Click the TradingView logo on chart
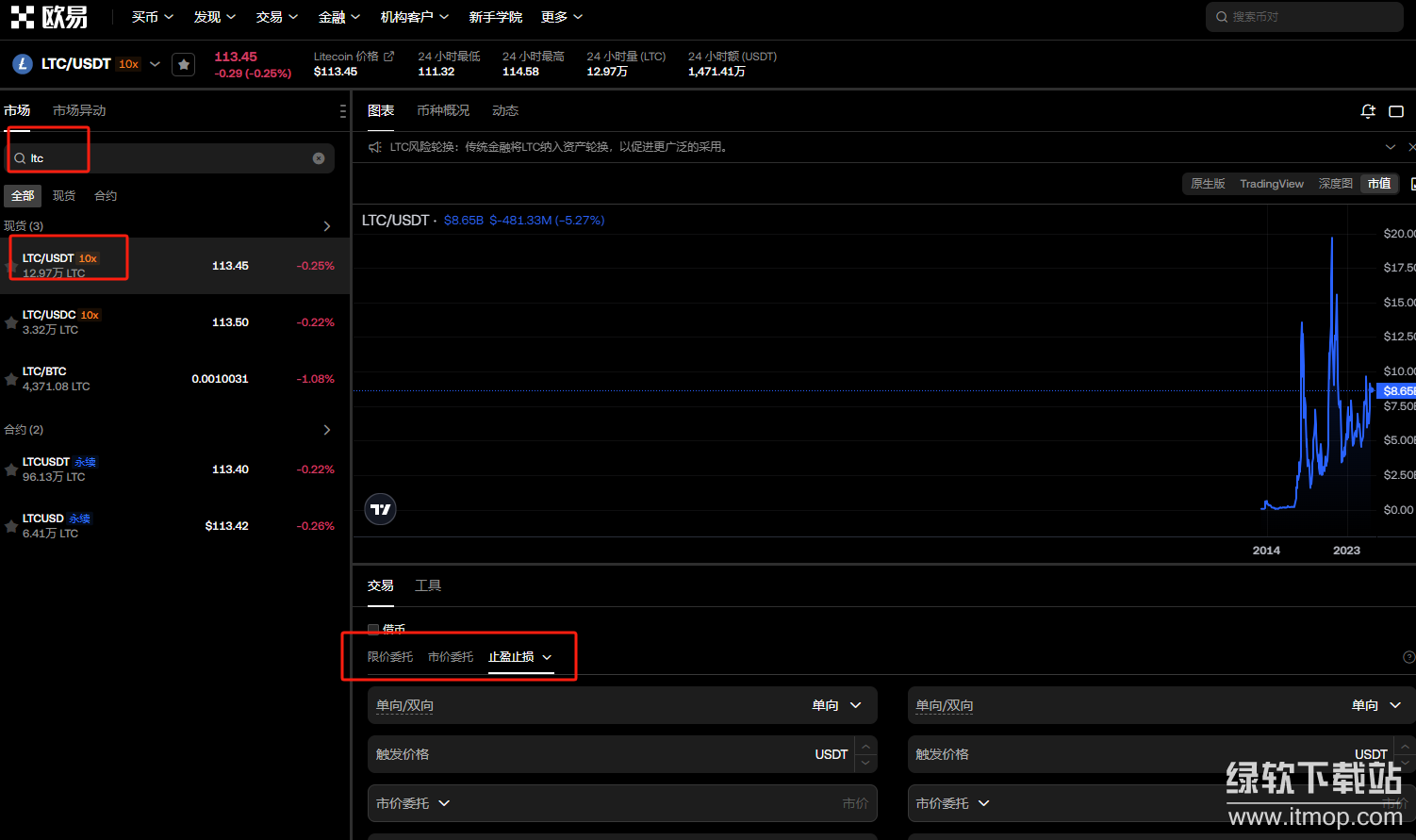Viewport: 1416px width, 840px height. point(380,509)
